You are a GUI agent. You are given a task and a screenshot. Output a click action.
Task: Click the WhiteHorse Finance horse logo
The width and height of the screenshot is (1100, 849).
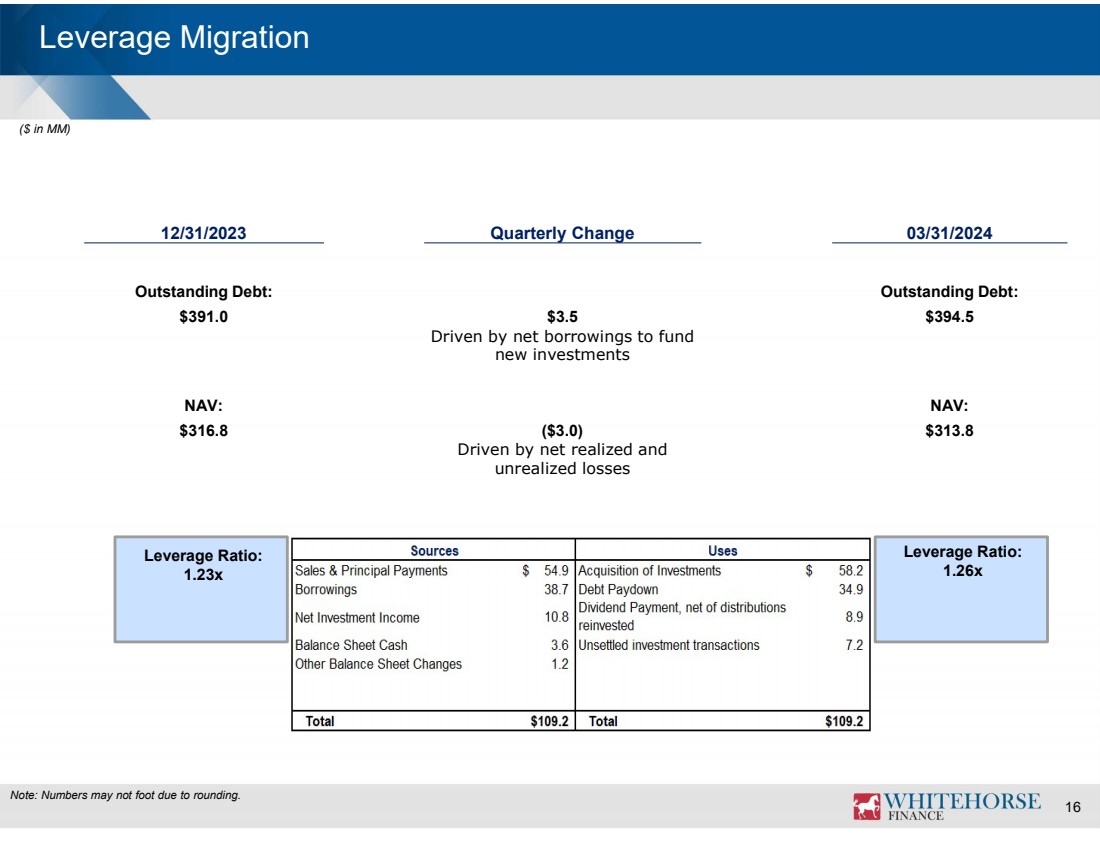click(866, 806)
